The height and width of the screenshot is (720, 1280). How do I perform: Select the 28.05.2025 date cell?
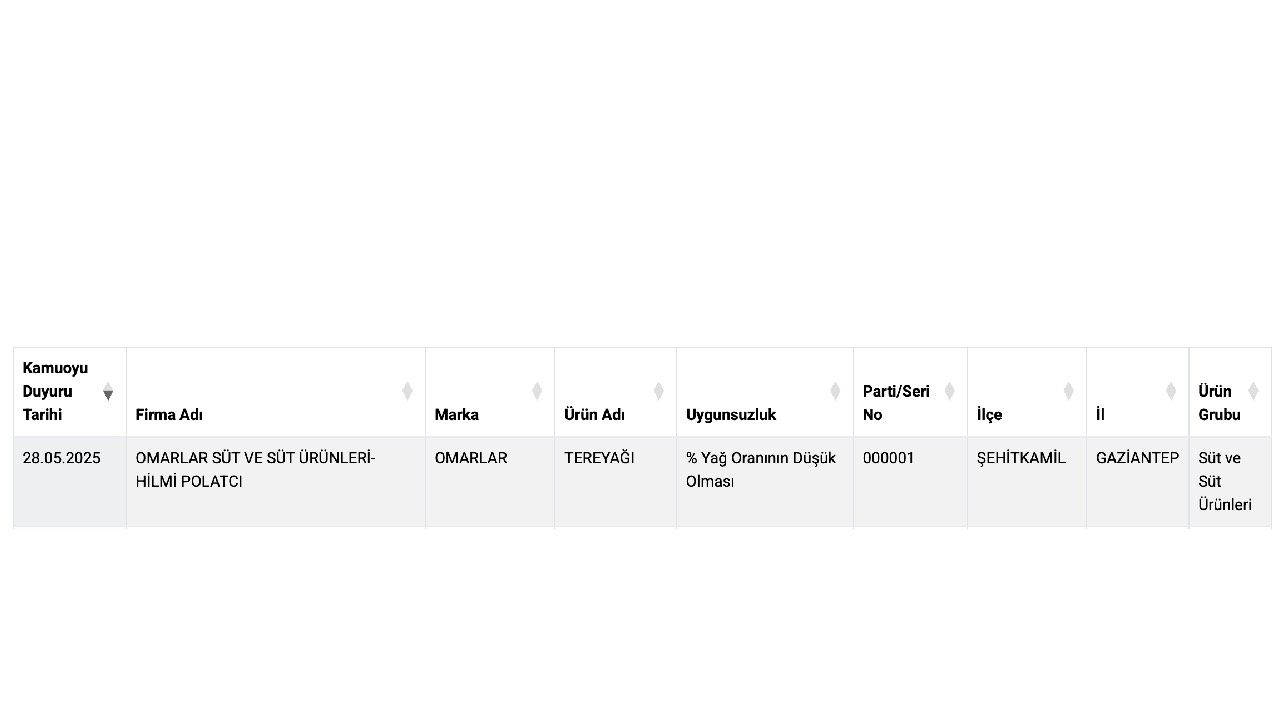pos(70,482)
